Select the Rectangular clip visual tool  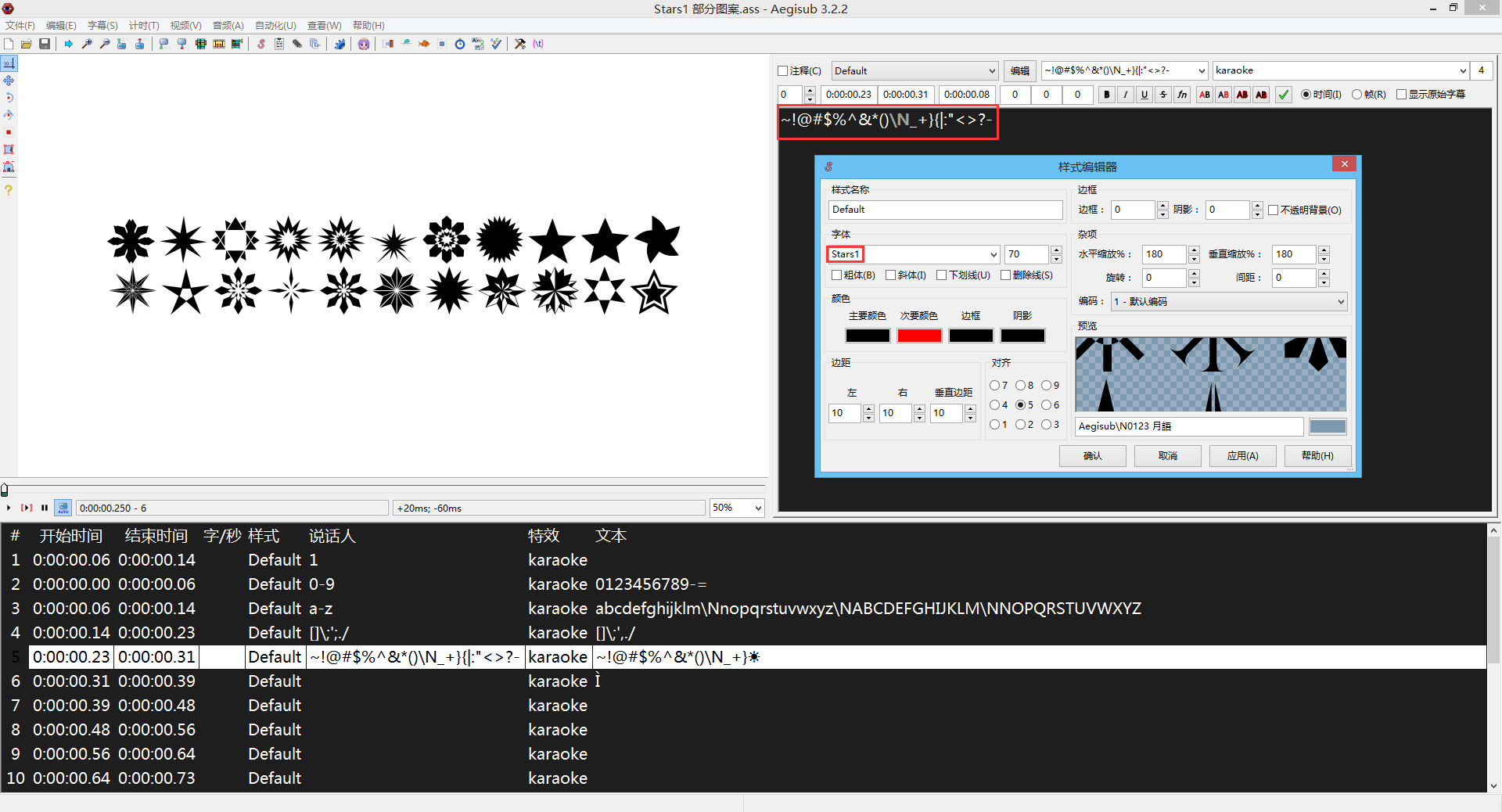tap(9, 149)
